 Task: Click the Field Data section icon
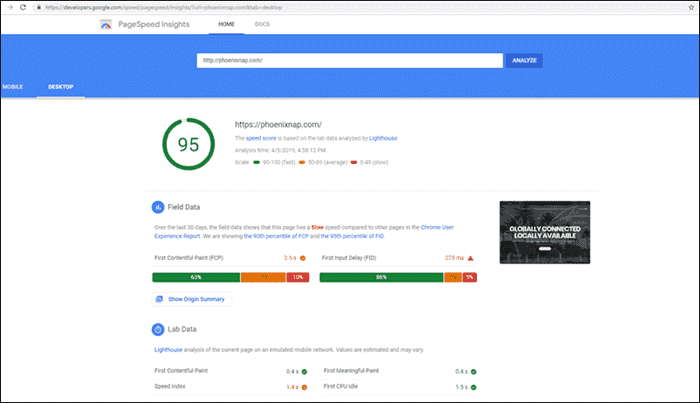158,207
